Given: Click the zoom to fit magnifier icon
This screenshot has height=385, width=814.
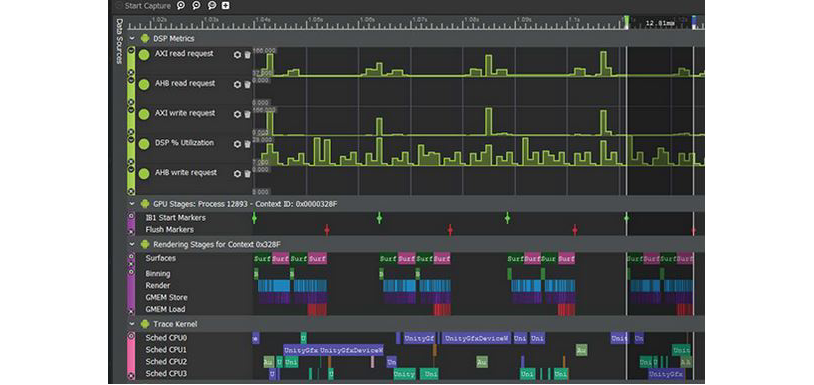Looking at the screenshot, I should pos(211,6).
